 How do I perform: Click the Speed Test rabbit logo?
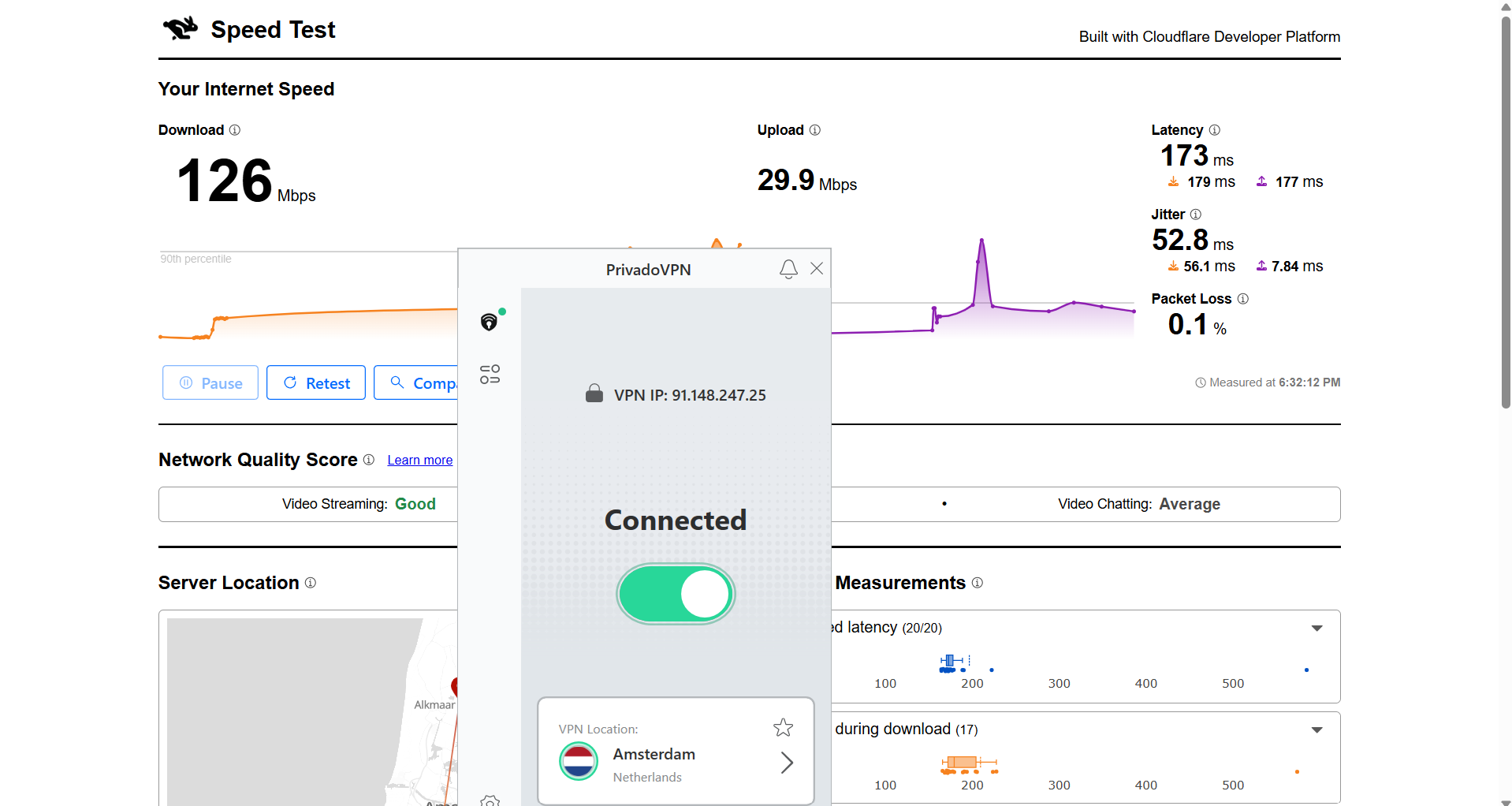(x=181, y=28)
